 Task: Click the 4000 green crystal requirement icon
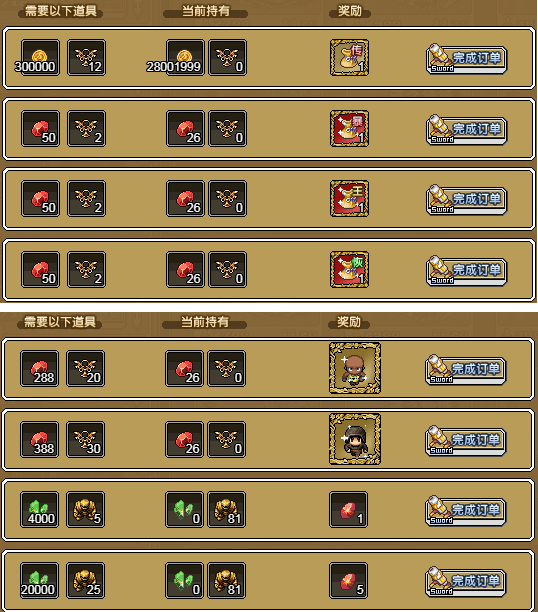[x=39, y=509]
